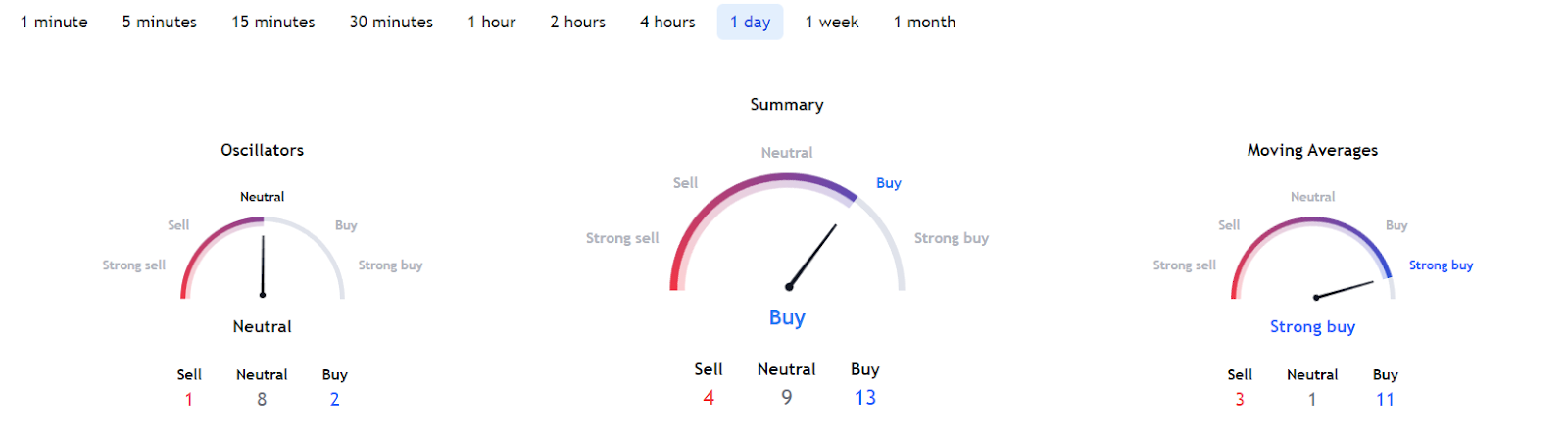
Task: Select the 1 month timeframe tab
Action: tap(924, 22)
